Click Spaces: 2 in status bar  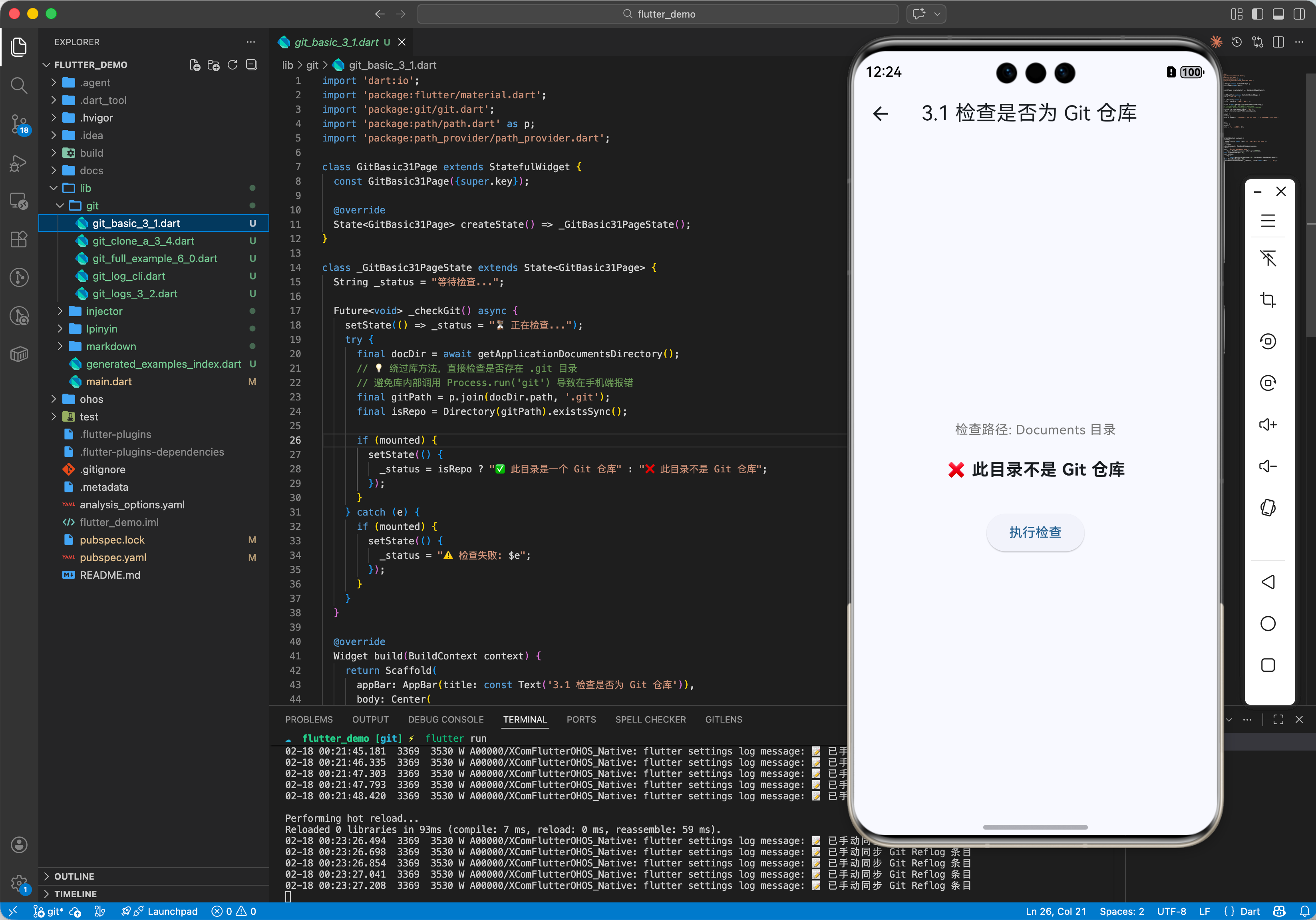coord(1121,911)
